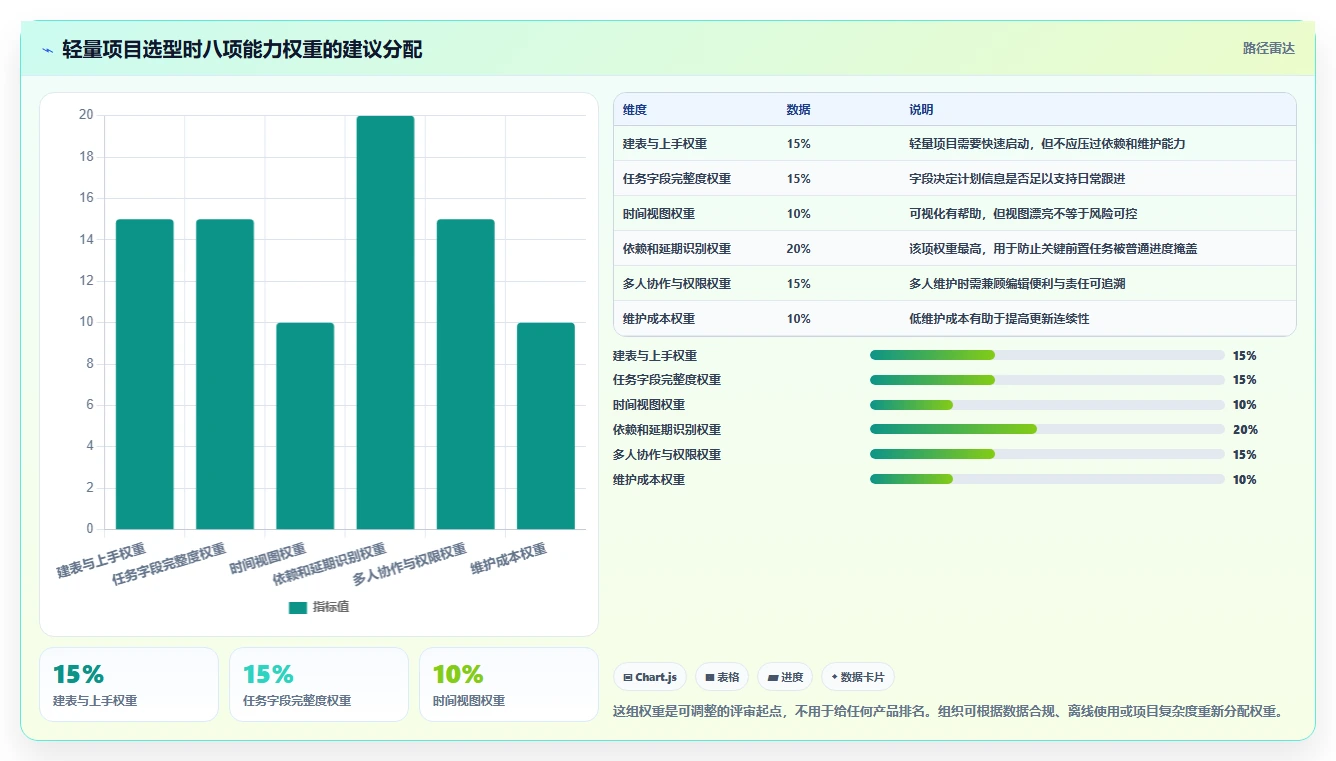Select the Chart.js tag chip

pyautogui.click(x=650, y=677)
